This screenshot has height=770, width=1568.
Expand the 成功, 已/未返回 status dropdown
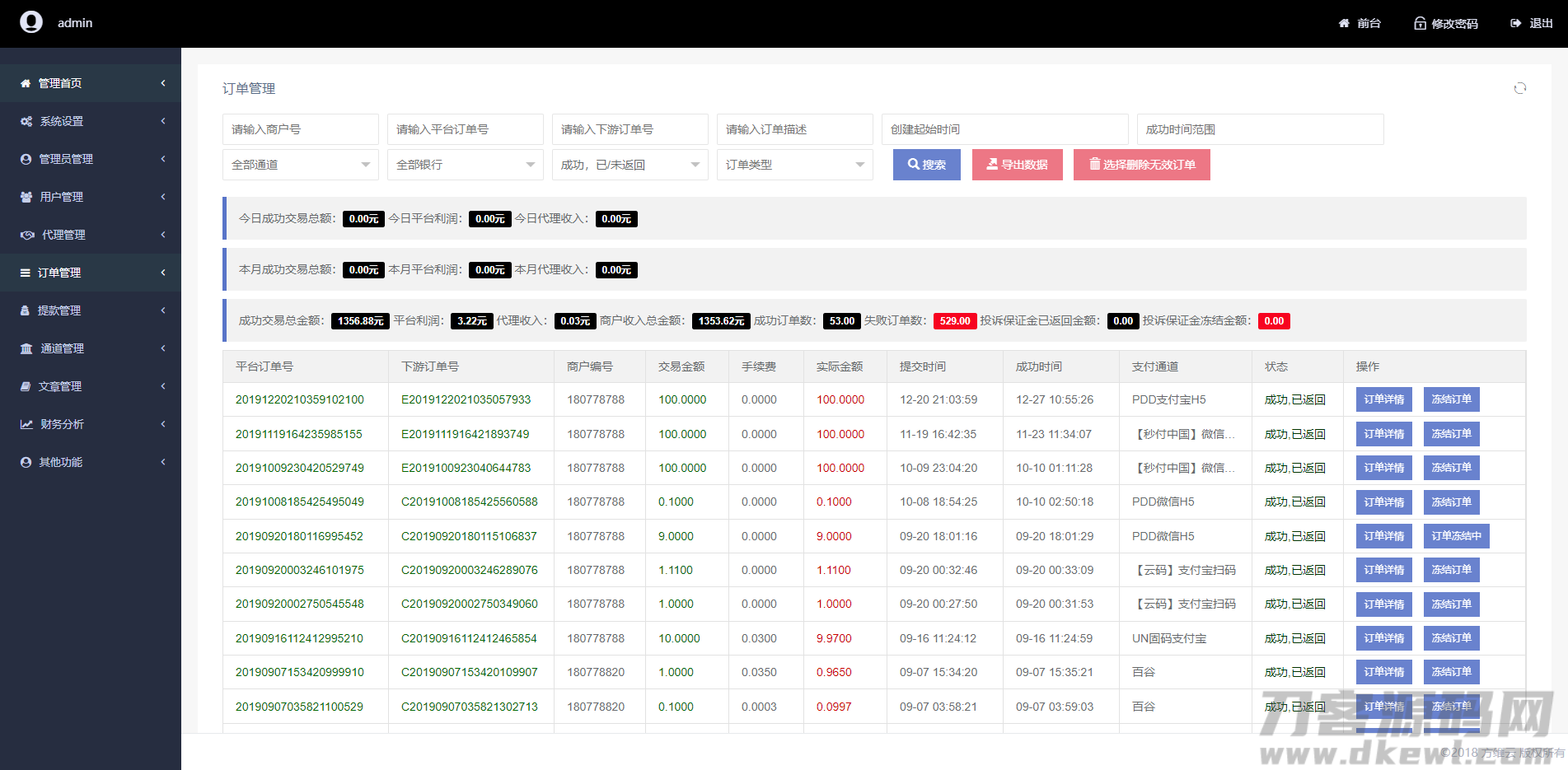(x=630, y=165)
